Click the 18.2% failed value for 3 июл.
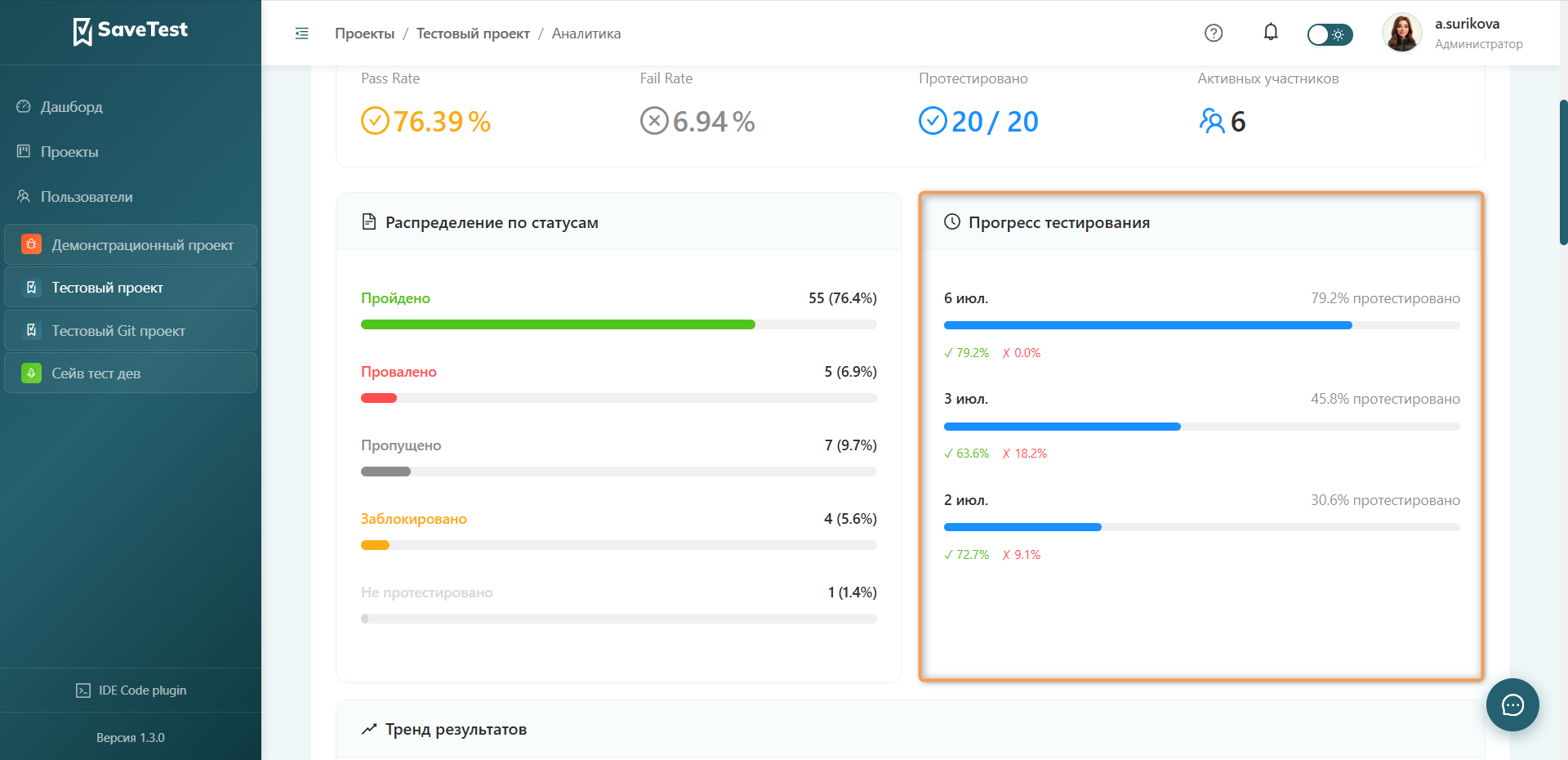Image resolution: width=1568 pixels, height=760 pixels. coord(1025,454)
